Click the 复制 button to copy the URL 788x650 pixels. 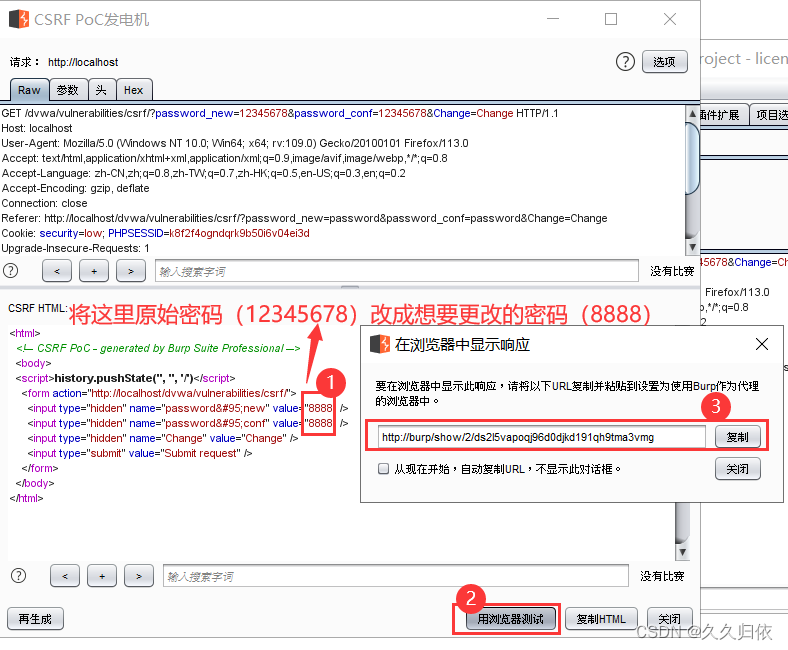pyautogui.click(x=737, y=437)
